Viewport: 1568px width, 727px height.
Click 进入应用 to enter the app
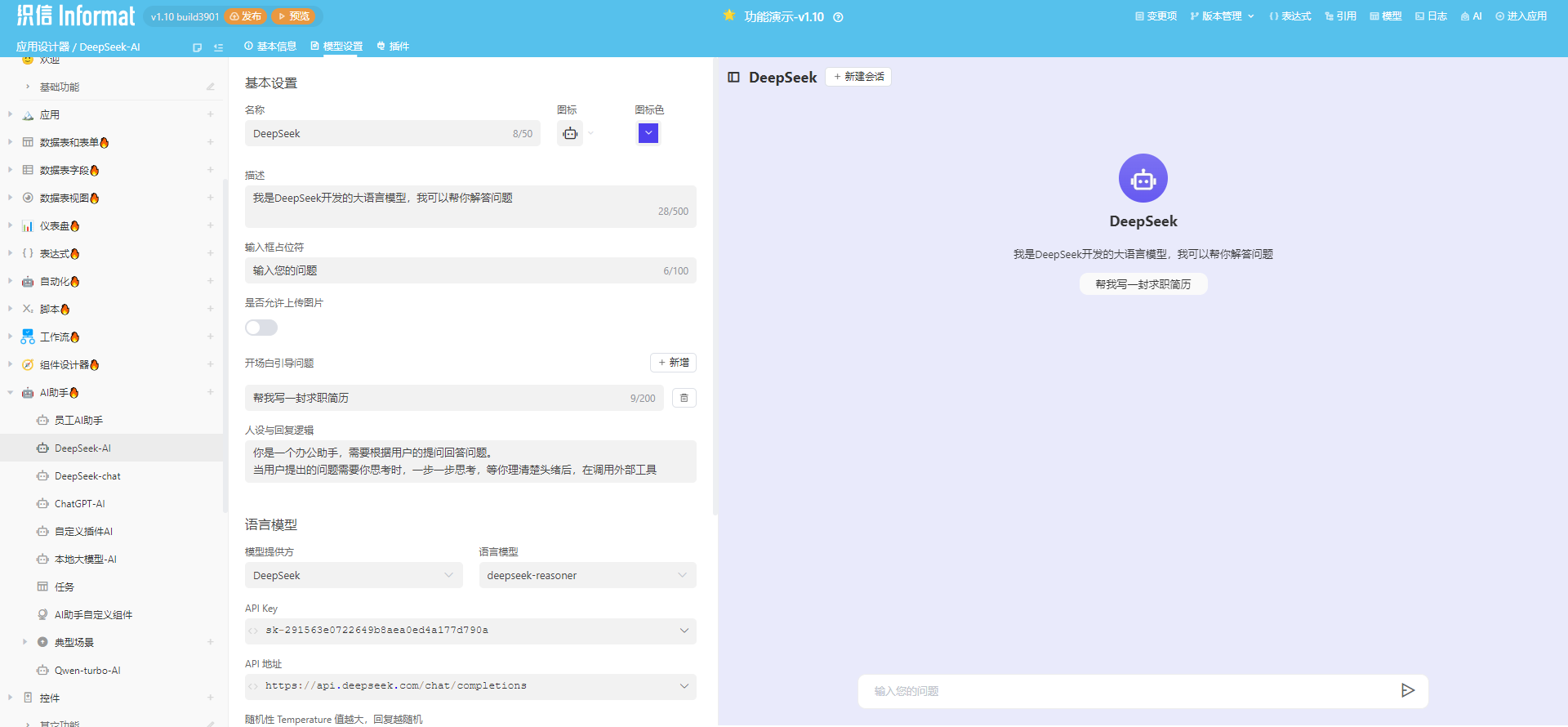[x=1521, y=16]
